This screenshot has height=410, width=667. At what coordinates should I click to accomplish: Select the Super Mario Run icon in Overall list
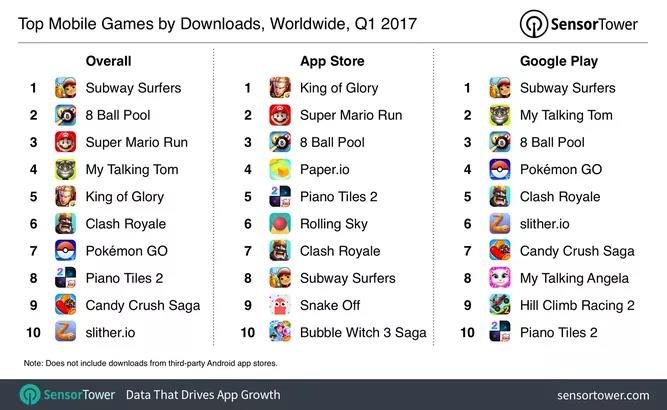pos(66,142)
